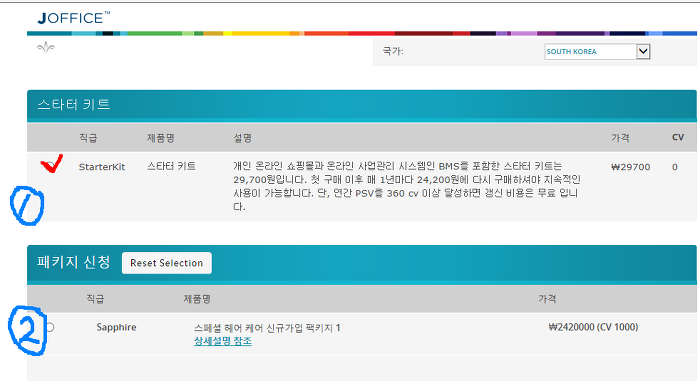This screenshot has height=381, width=700.
Task: Click the 스타터 키트 product name cell
Action: pos(171,166)
